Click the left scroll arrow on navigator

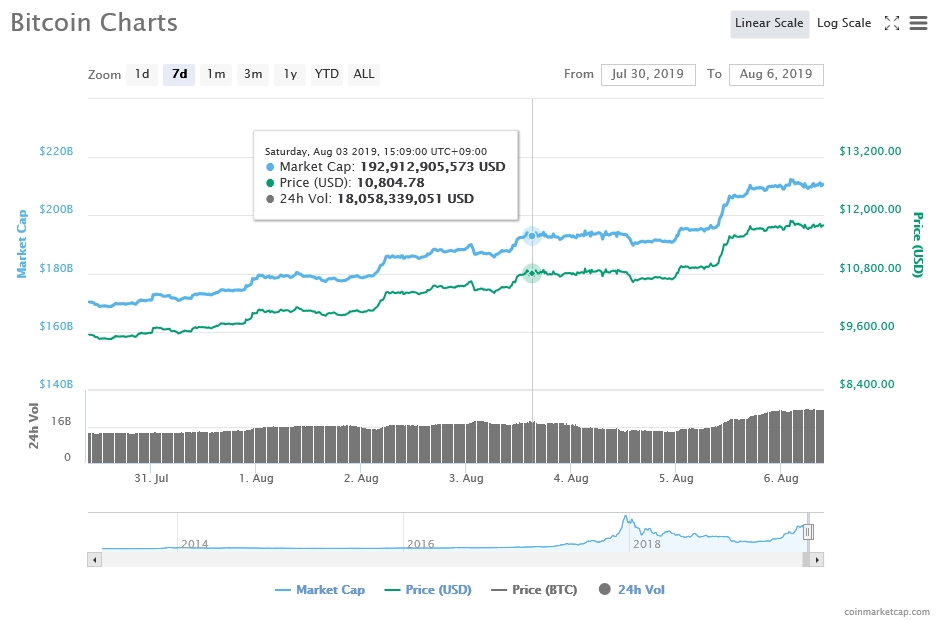[95, 560]
